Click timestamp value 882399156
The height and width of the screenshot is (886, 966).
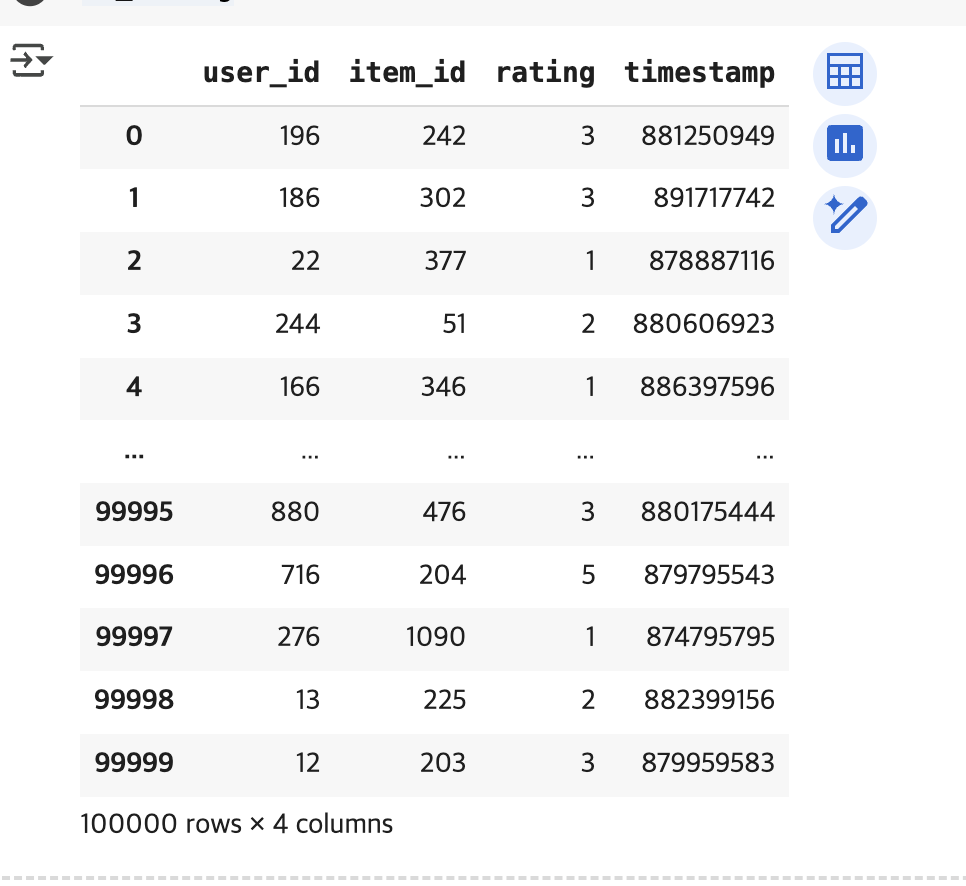708,700
